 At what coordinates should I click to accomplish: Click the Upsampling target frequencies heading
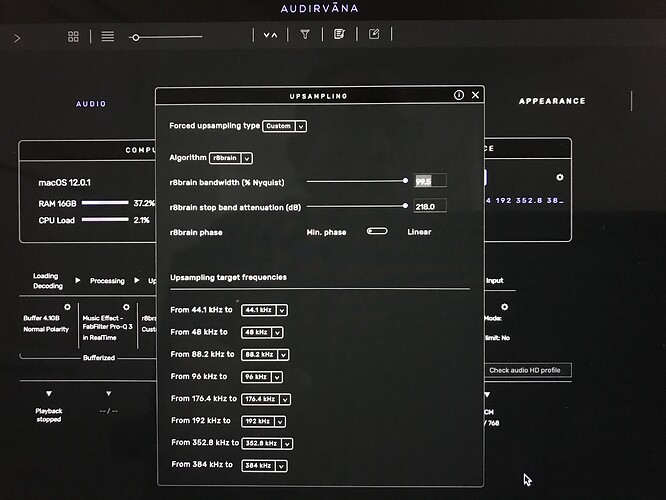click(x=229, y=277)
